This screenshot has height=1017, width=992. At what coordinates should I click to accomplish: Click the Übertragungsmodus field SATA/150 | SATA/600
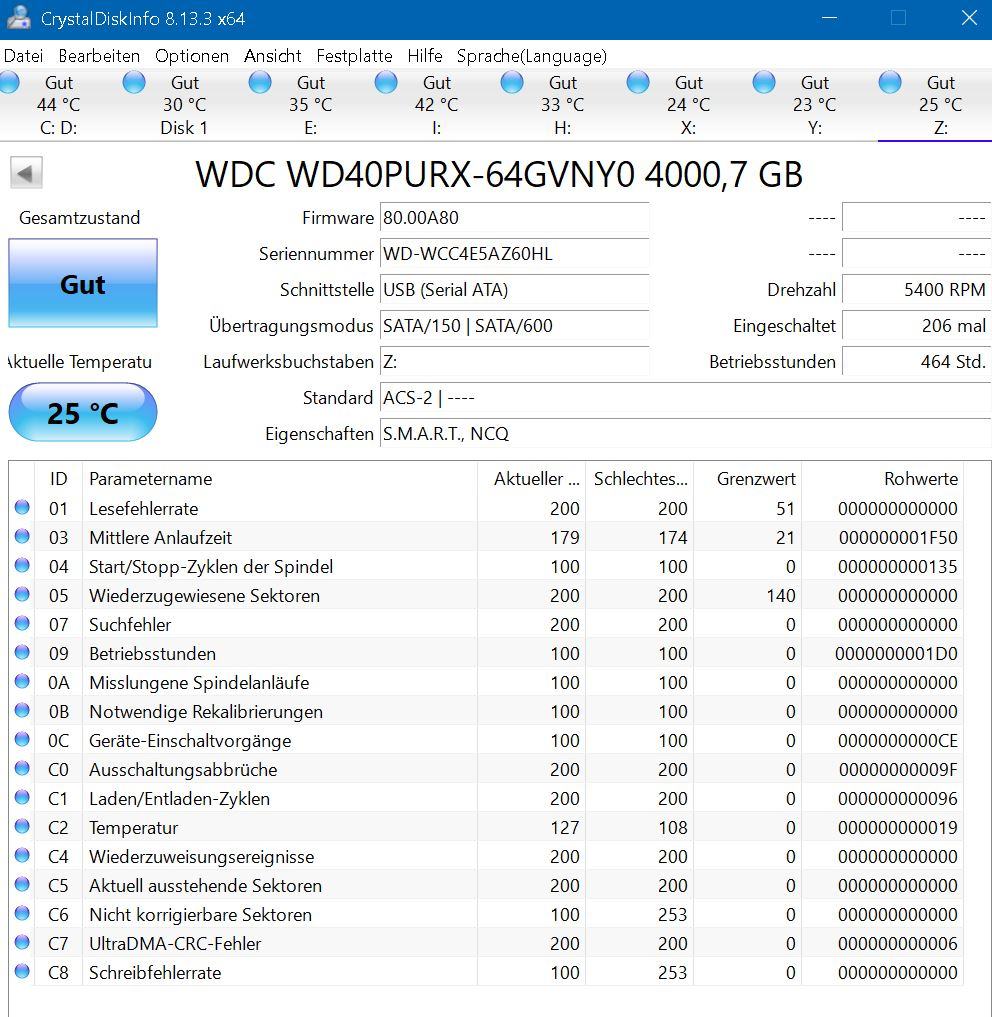514,326
